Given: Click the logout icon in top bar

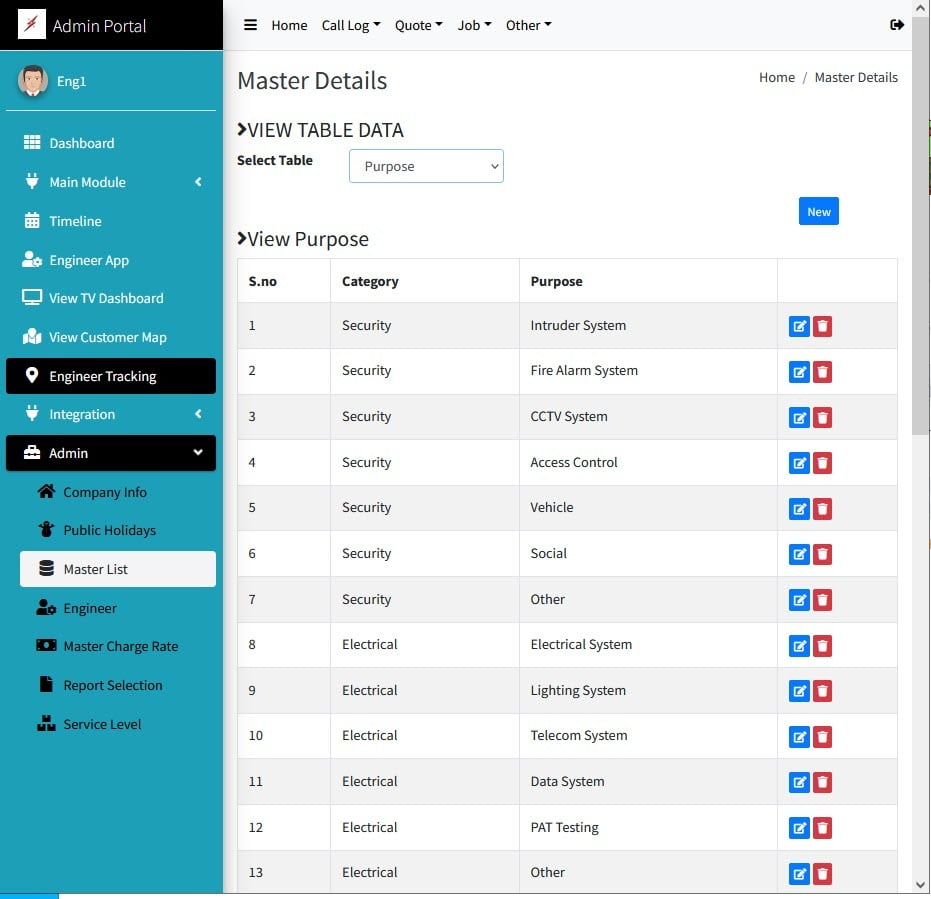Looking at the screenshot, I should click(896, 25).
